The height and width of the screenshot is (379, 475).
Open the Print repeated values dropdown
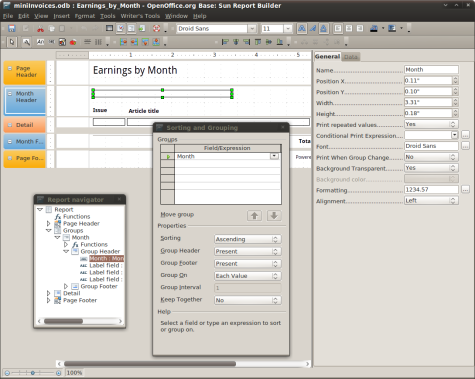(x=431, y=124)
